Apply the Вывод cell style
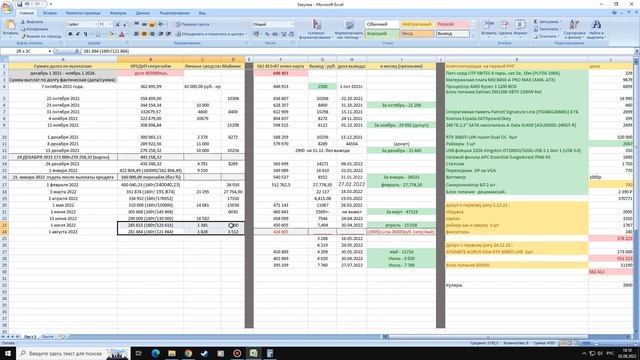This screenshot has width=640, height=360. pyautogui.click(x=452, y=34)
